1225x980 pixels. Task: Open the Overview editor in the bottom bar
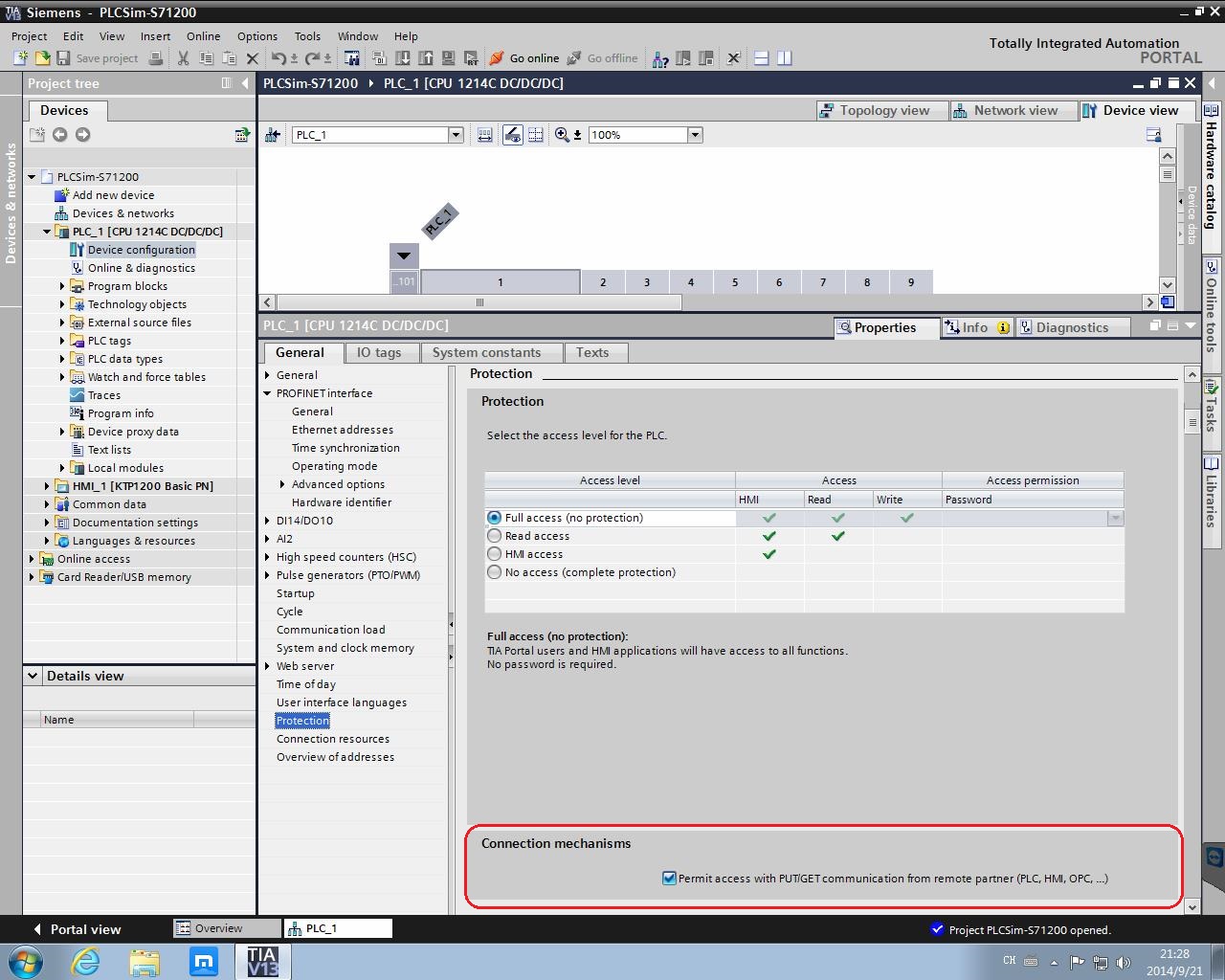click(x=227, y=928)
